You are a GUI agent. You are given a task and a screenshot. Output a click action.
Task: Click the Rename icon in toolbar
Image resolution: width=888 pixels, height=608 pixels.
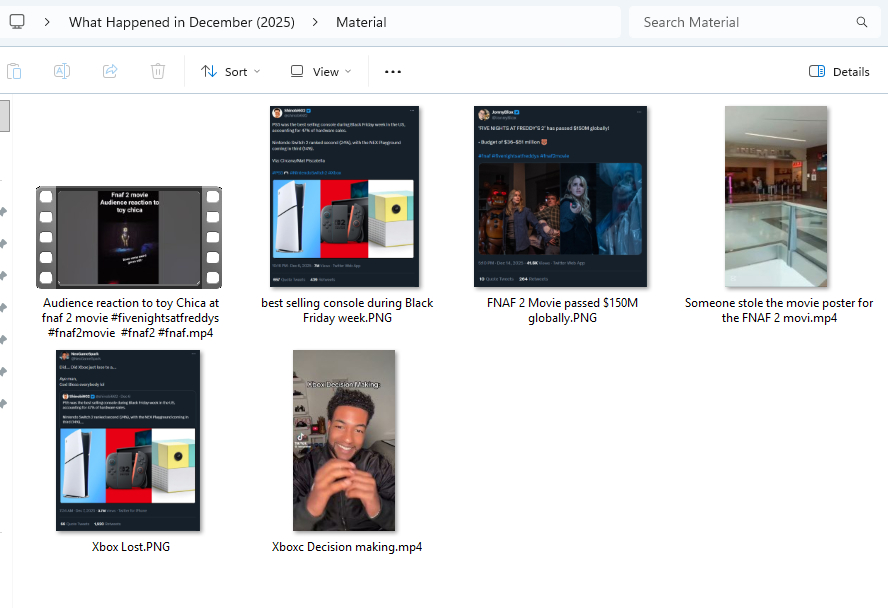[x=62, y=71]
